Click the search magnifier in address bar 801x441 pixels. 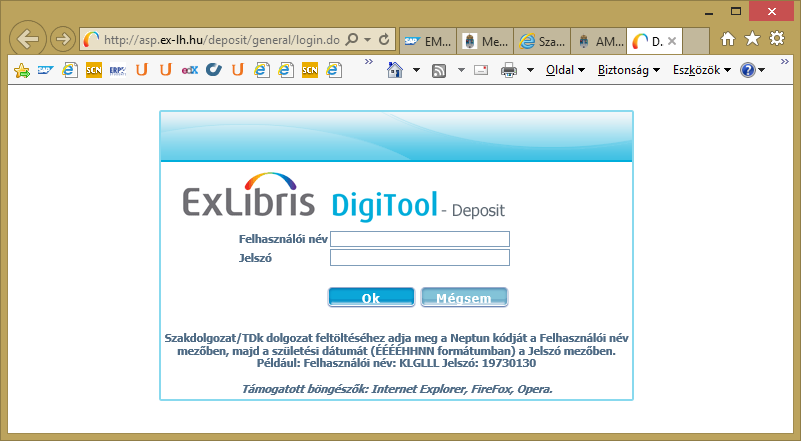[352, 39]
